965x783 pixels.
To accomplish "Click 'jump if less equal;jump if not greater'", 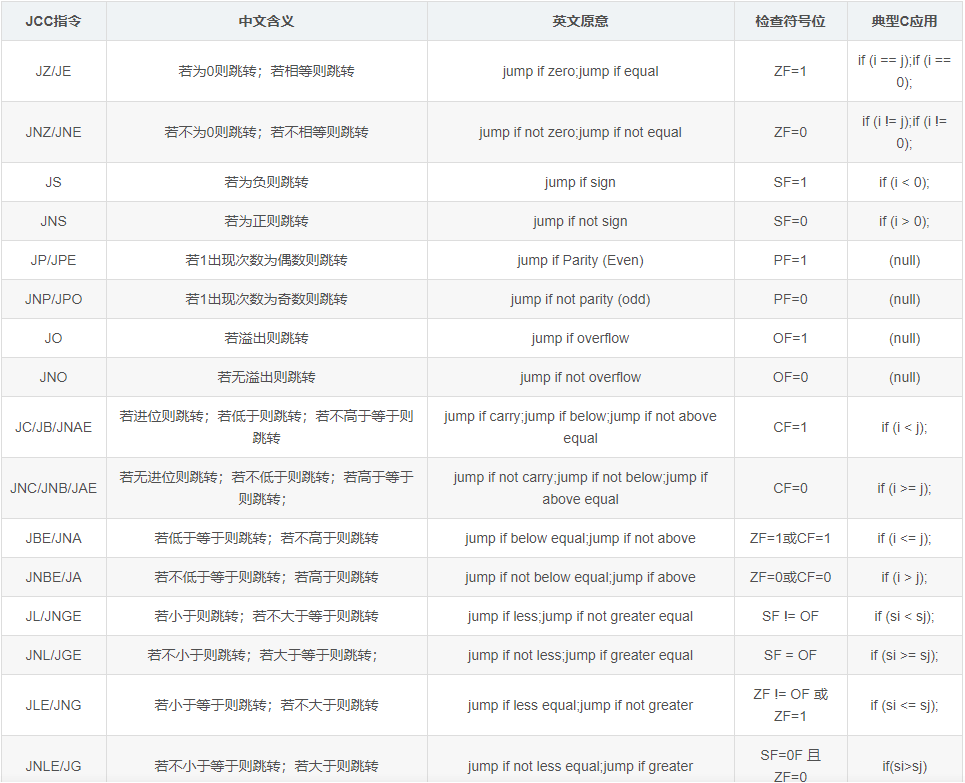I will point(580,704).
